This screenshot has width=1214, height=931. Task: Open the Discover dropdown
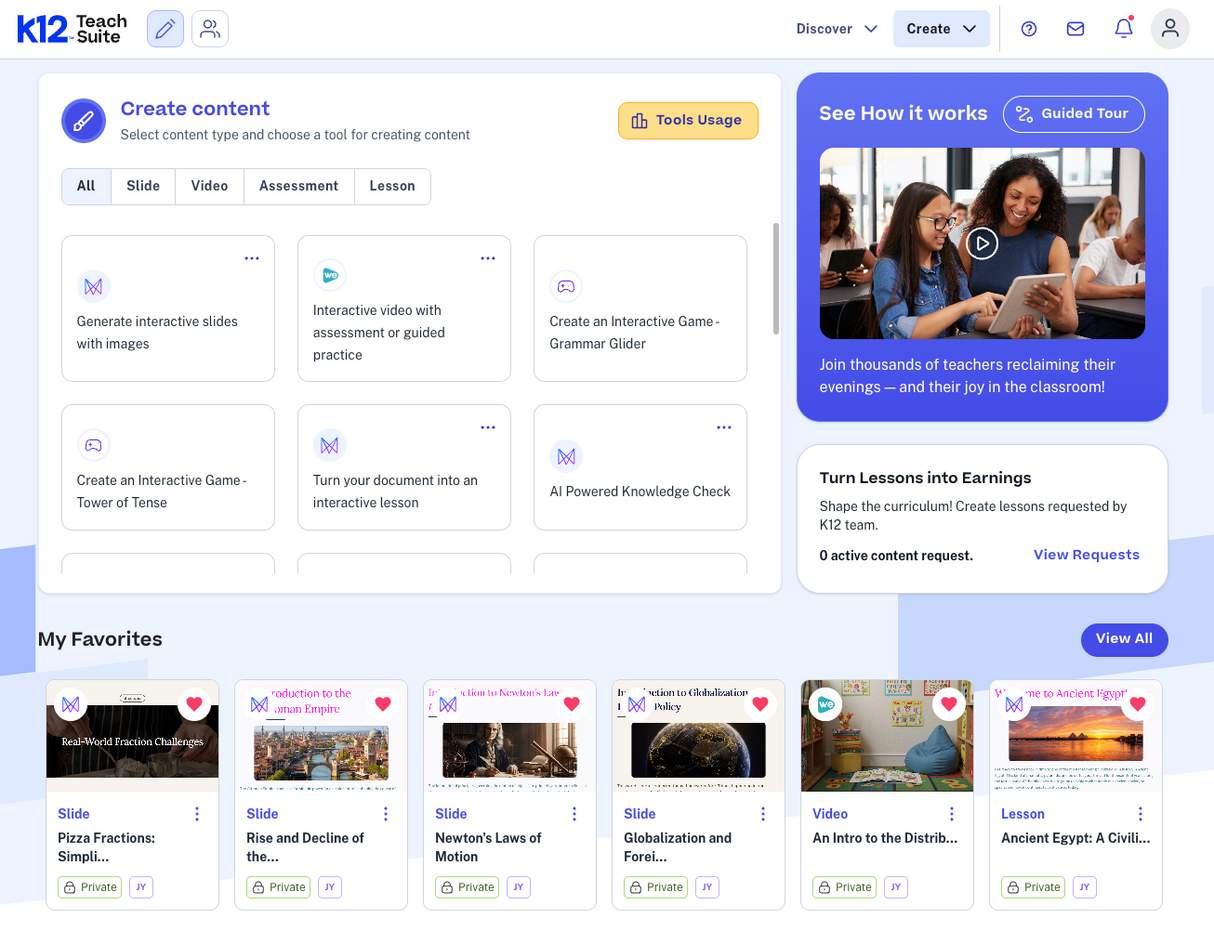coord(836,28)
